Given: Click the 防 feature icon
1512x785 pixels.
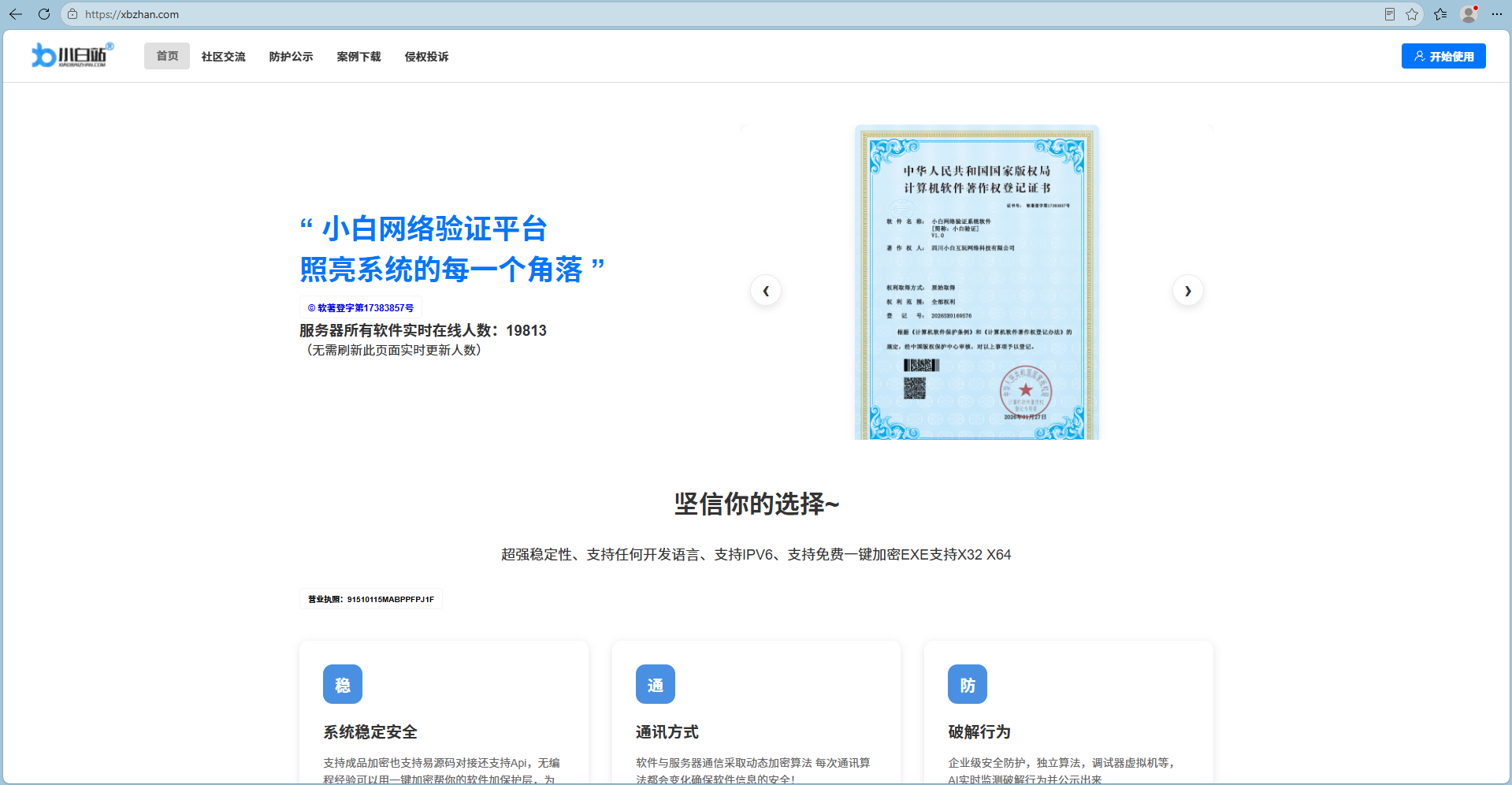Looking at the screenshot, I should 968,684.
